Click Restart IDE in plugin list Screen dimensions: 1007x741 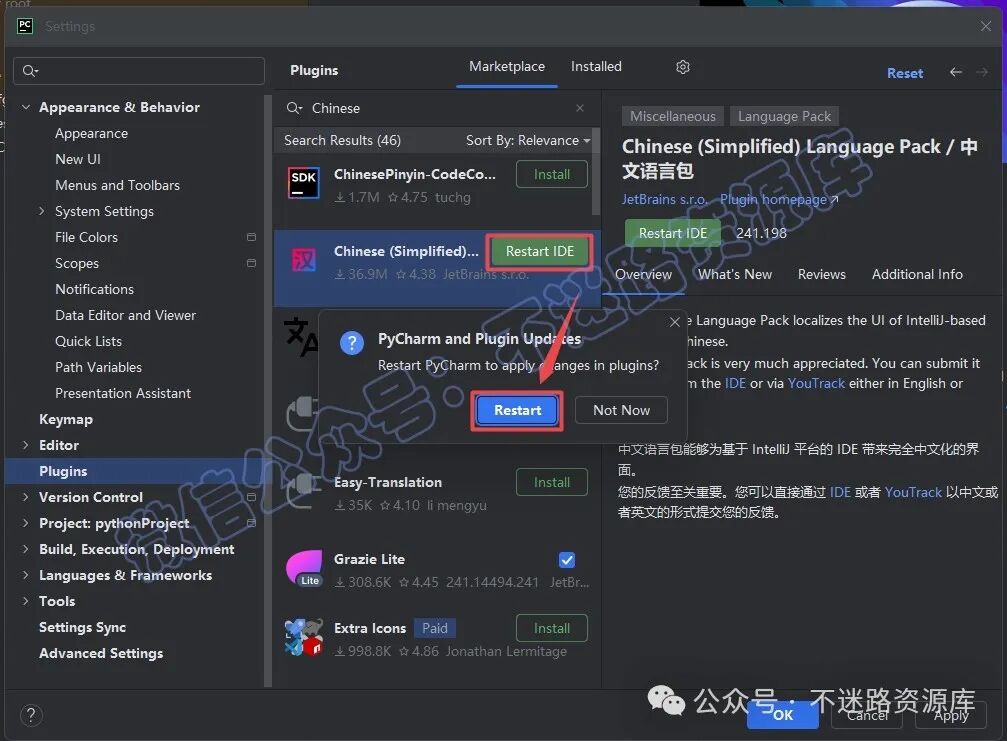coord(539,252)
